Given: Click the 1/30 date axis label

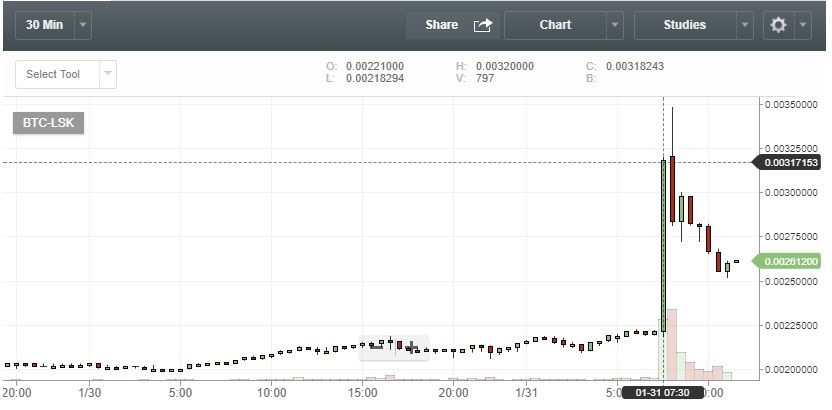Looking at the screenshot, I should coord(89,393).
